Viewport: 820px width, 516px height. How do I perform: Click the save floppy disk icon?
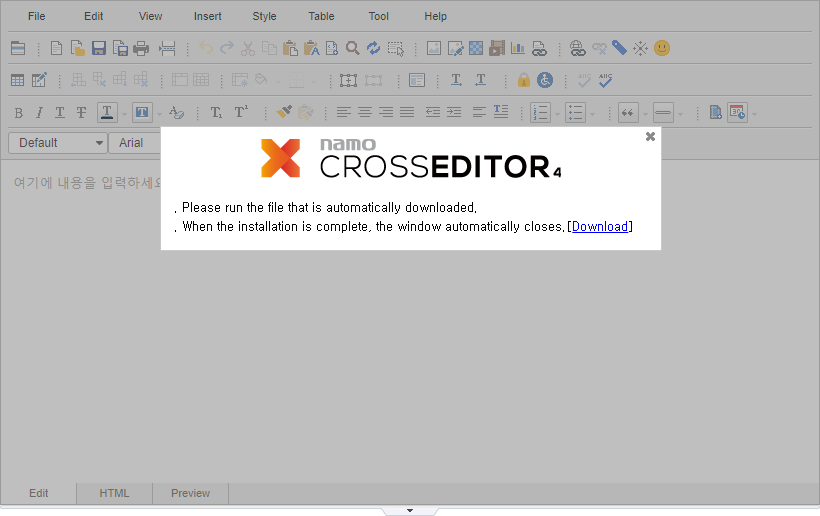(x=99, y=48)
